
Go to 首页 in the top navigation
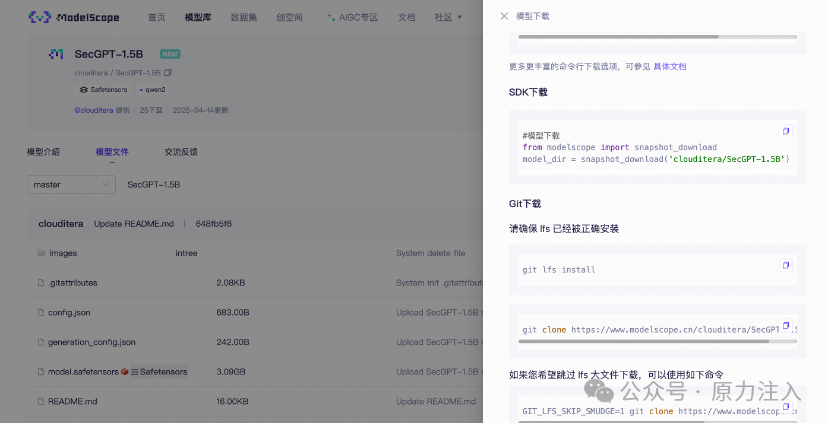click(156, 17)
